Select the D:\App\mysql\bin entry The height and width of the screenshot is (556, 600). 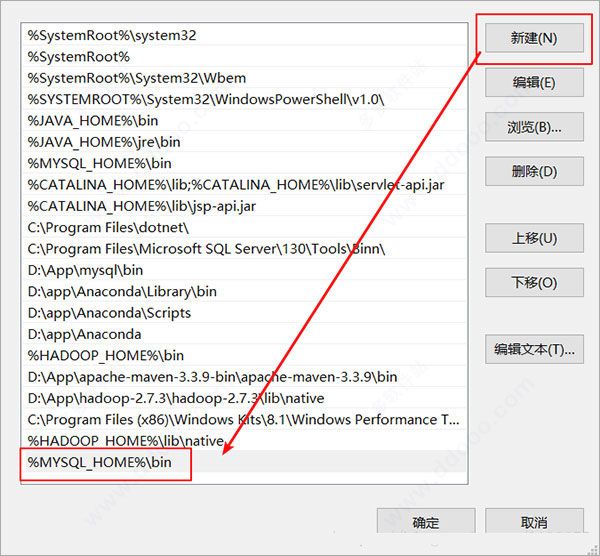coord(244,271)
